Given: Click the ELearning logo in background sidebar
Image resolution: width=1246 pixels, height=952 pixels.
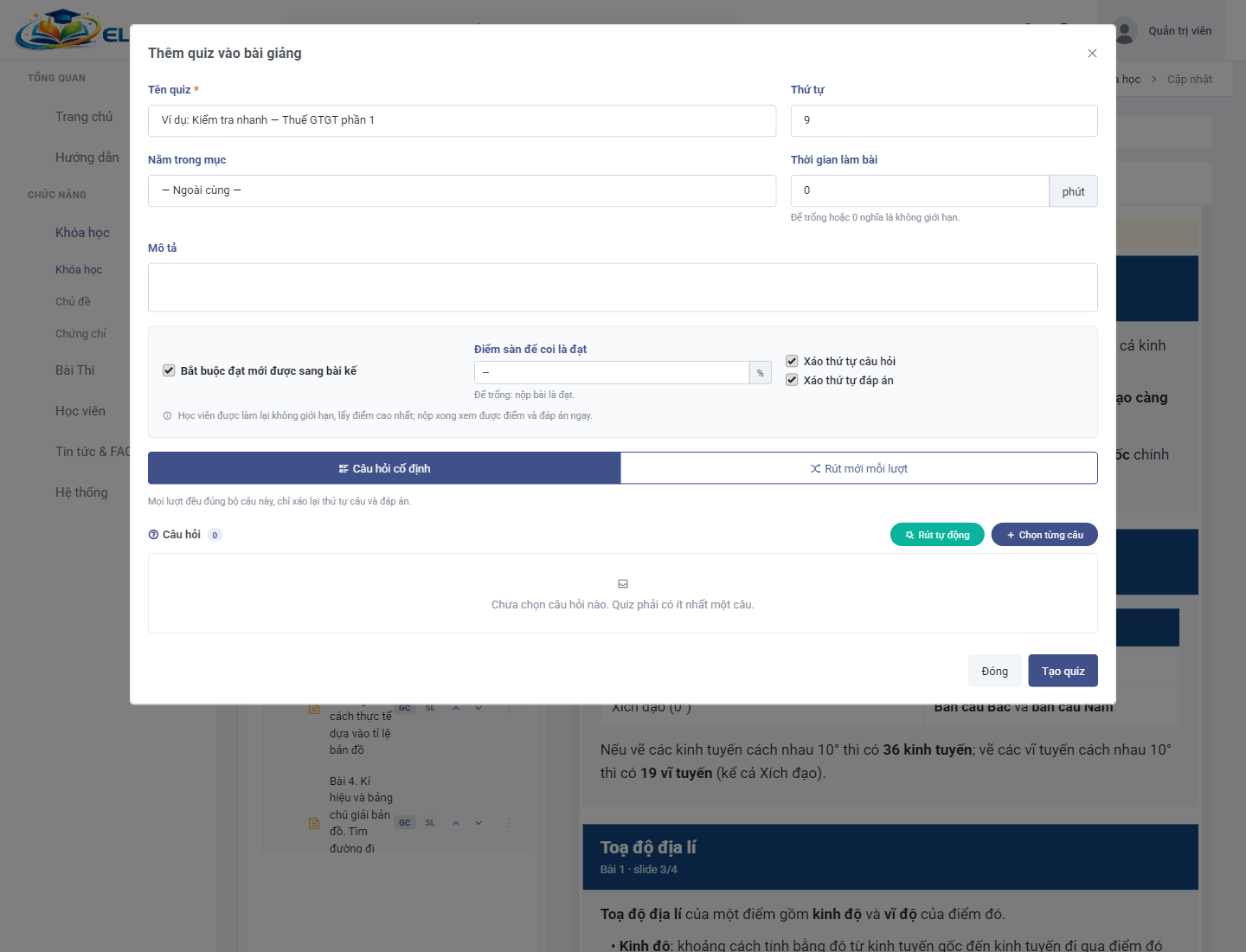Looking at the screenshot, I should (71, 30).
